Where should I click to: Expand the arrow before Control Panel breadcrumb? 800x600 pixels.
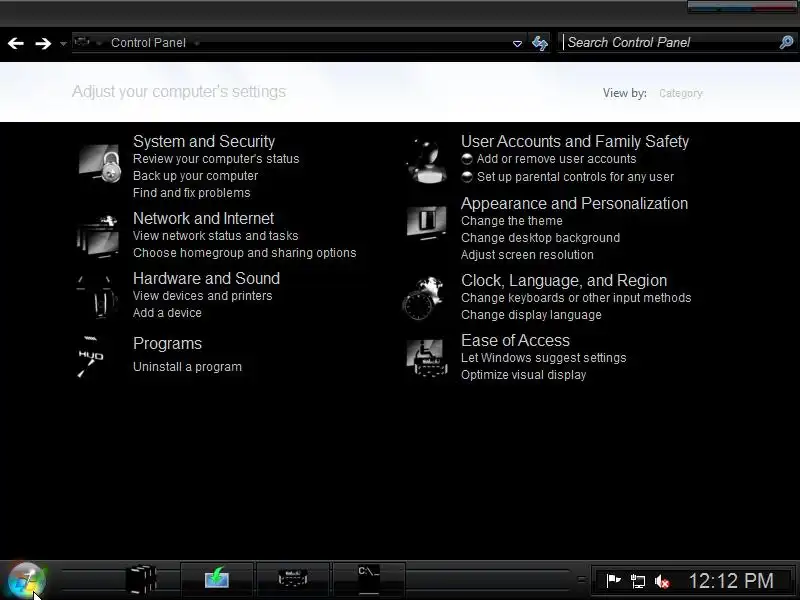pos(99,43)
